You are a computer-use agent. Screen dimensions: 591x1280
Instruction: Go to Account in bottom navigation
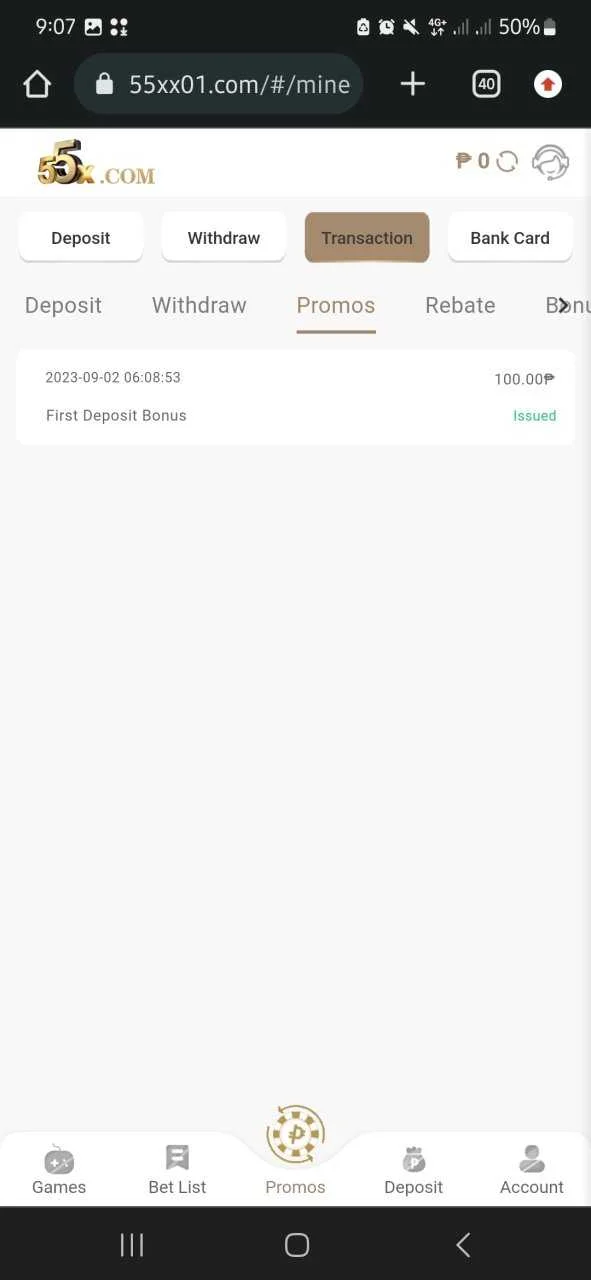pyautogui.click(x=532, y=1172)
